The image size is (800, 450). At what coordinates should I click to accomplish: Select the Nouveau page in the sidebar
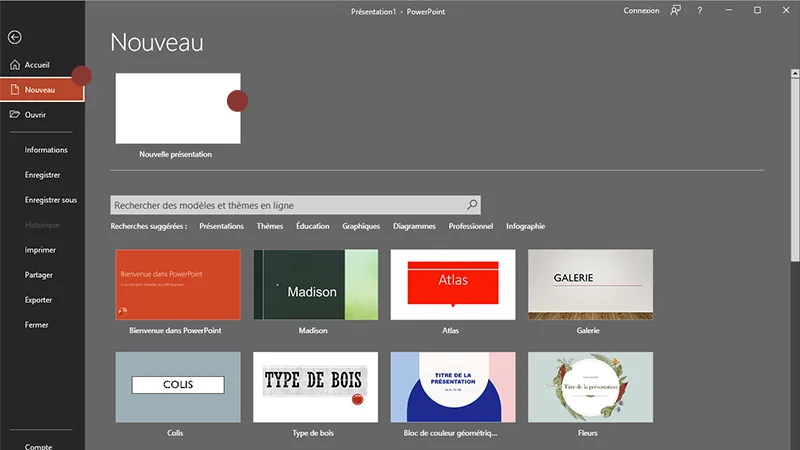click(42, 90)
